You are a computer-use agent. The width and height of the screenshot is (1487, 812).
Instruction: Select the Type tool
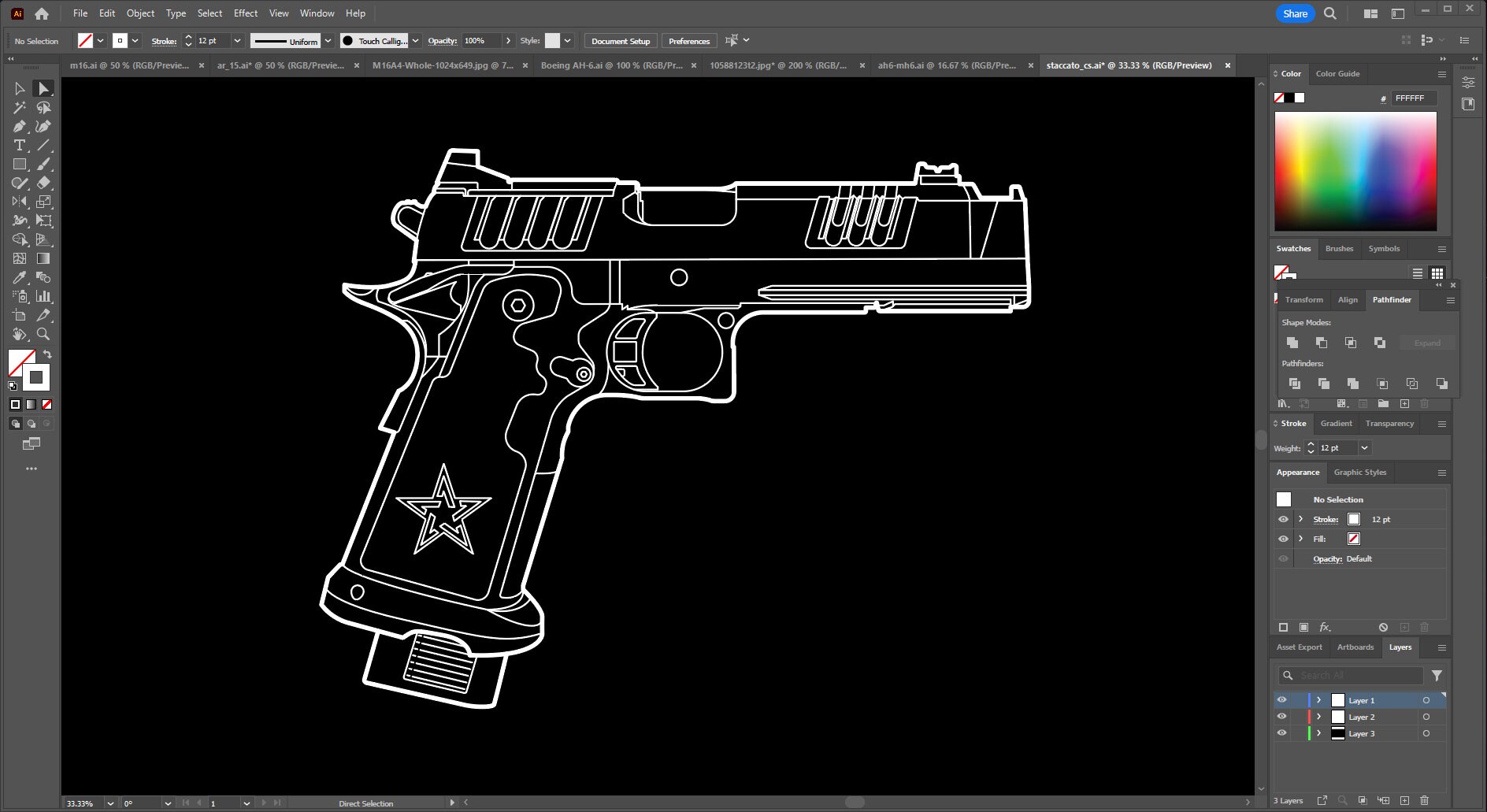pos(19,145)
